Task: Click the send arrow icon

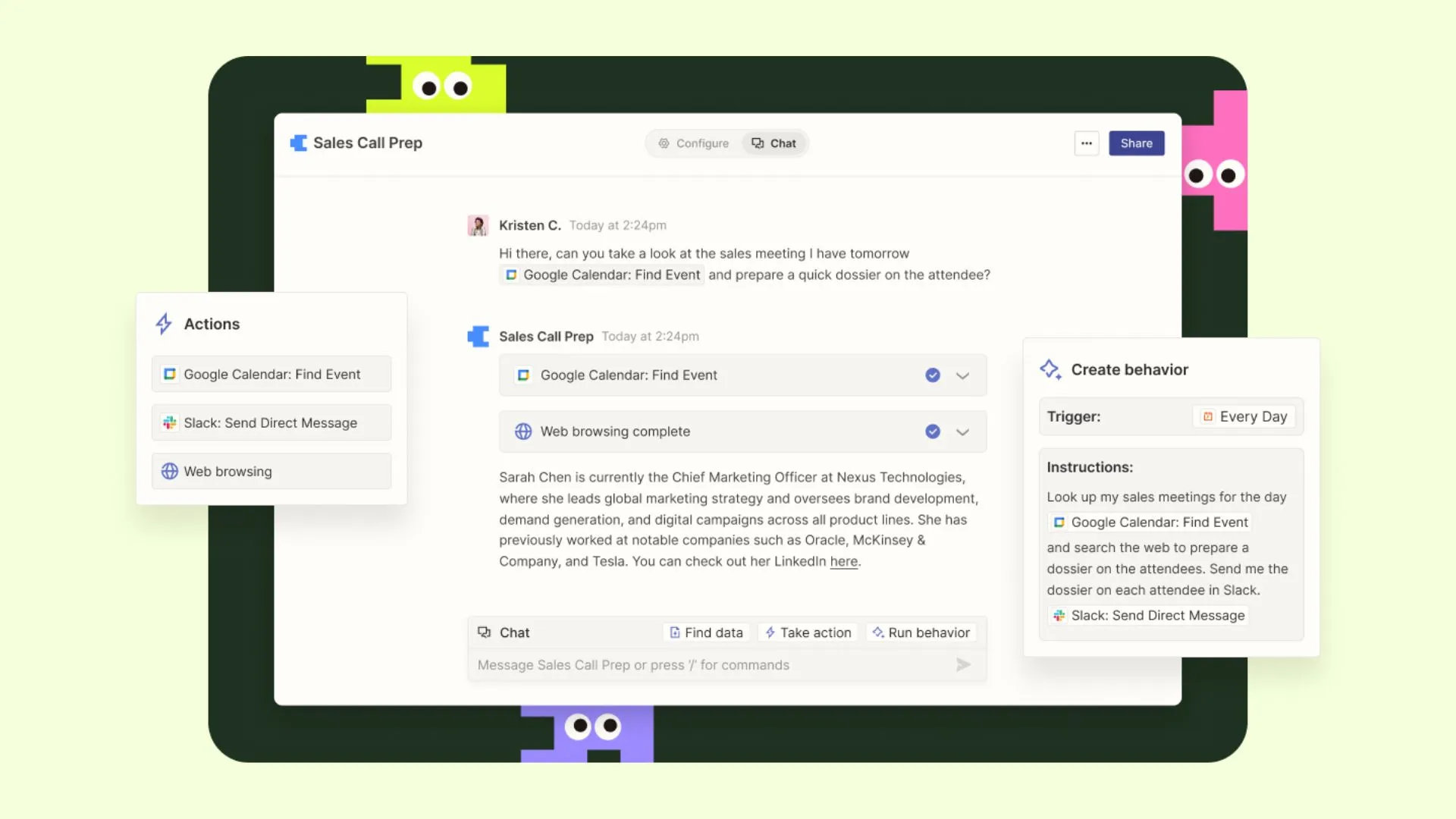Action: (x=963, y=665)
